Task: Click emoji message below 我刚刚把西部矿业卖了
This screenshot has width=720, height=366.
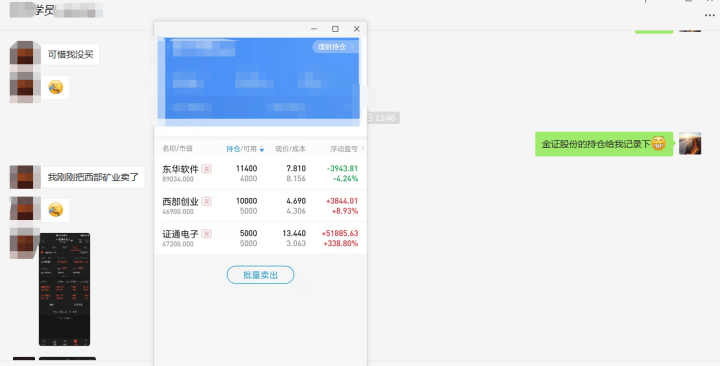Action: tap(56, 210)
